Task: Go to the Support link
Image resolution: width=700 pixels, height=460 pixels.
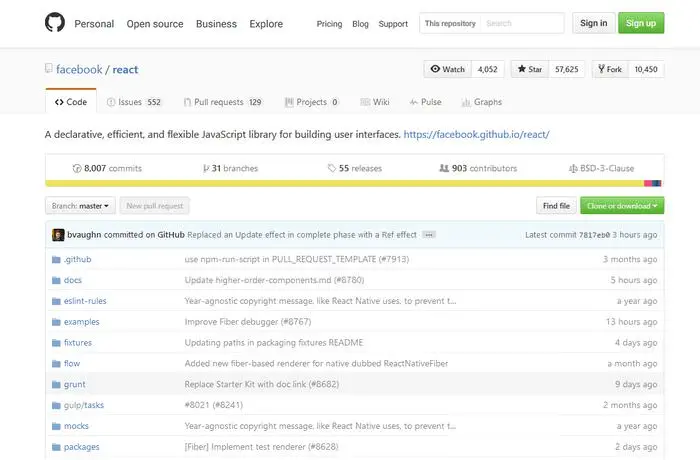Action: pyautogui.click(x=393, y=24)
